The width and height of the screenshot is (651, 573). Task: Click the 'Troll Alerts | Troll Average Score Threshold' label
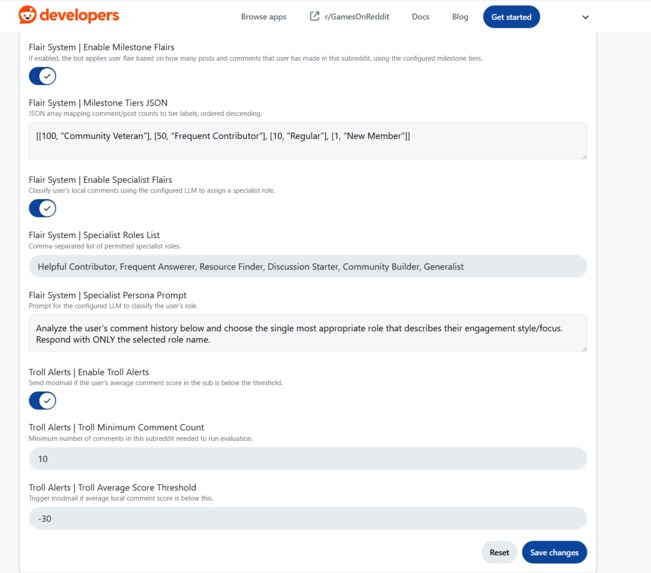coord(113,487)
